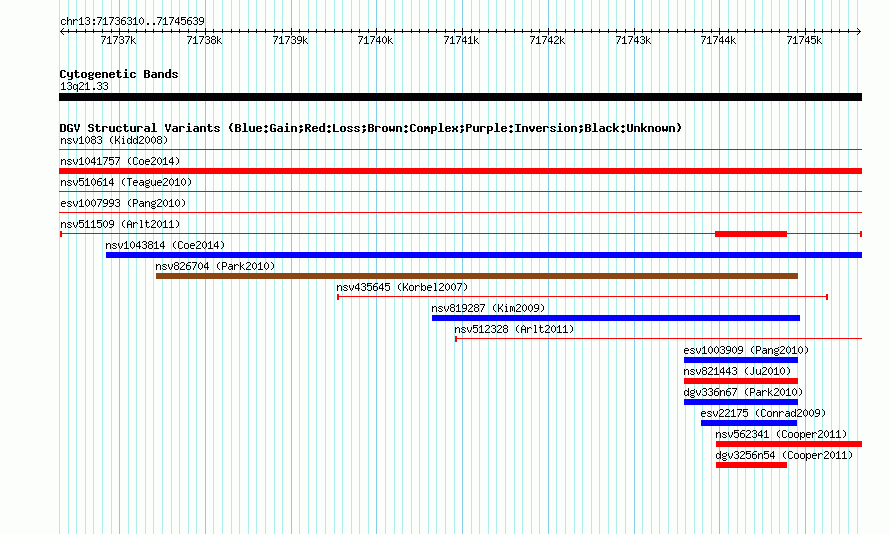Viewport: 890px width, 534px height.
Task: Click the thin red nsv512328 line
Action: click(x=658, y=339)
